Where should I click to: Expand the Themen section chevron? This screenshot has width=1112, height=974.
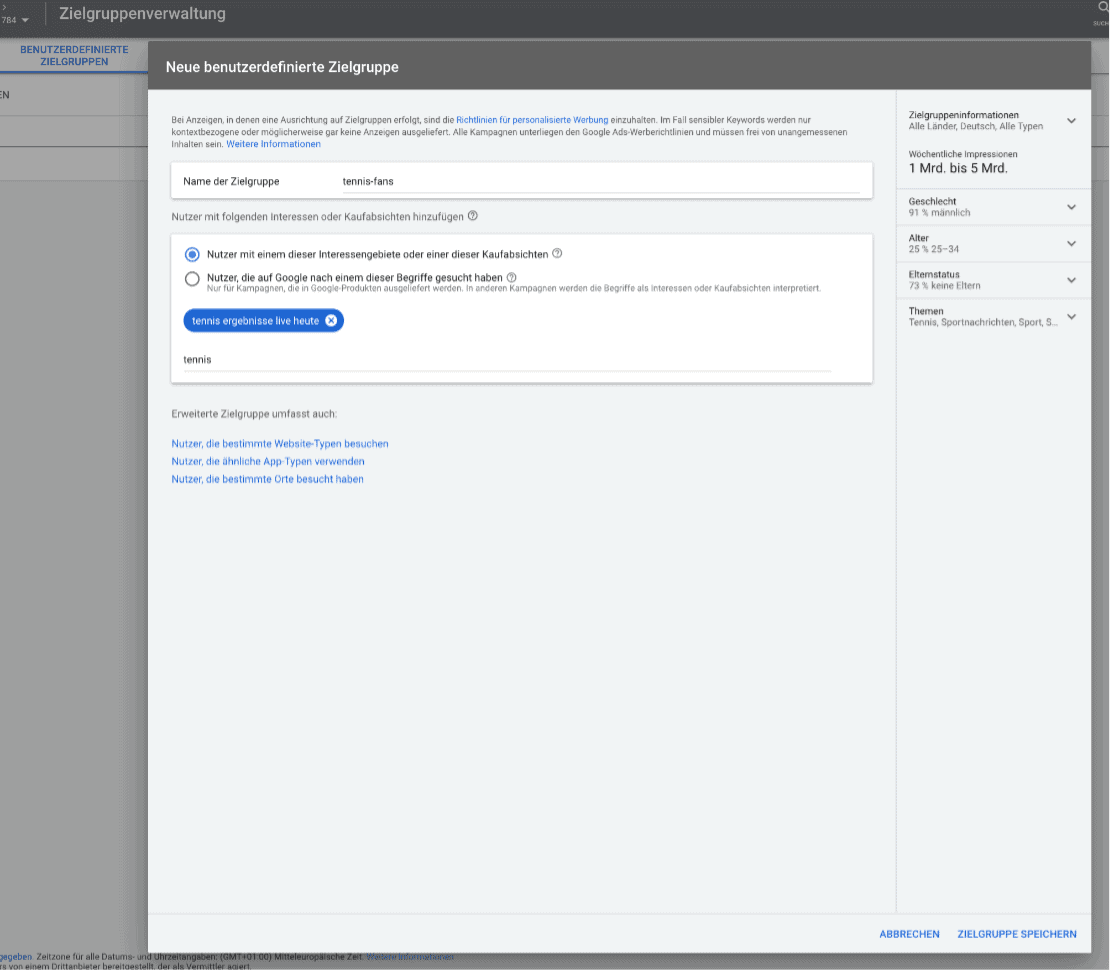pos(1071,317)
